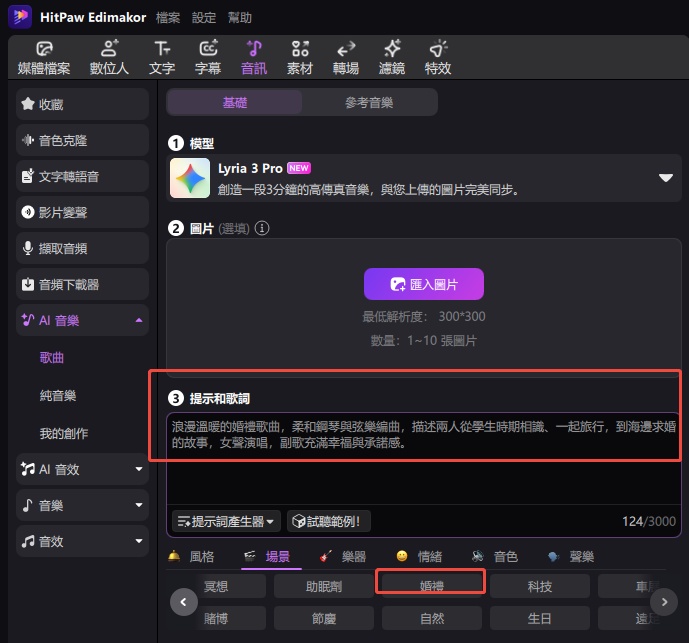Click inside the 提示和歌詞 prompt text box

424,458
